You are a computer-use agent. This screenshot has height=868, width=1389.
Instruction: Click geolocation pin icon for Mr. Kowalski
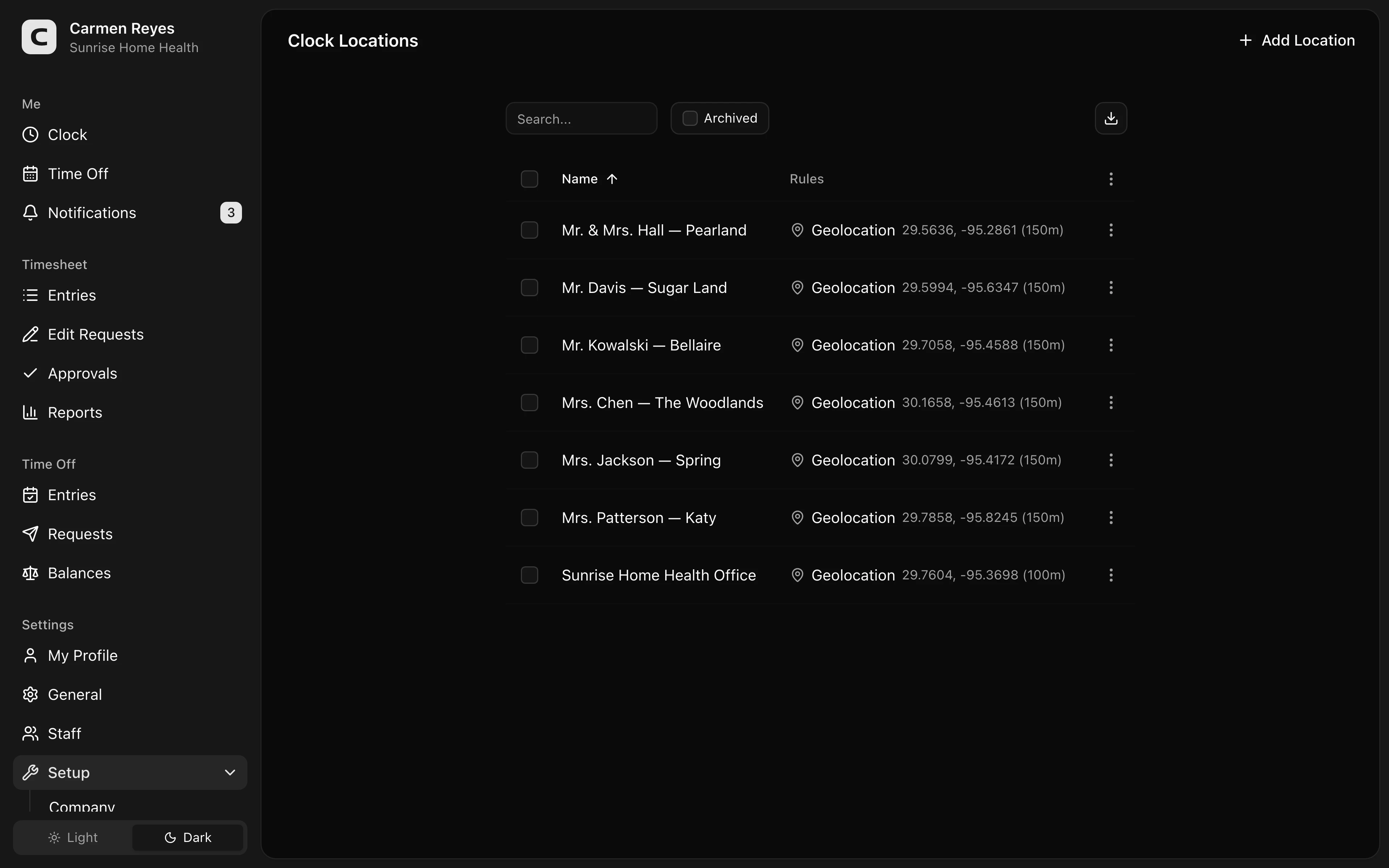click(797, 345)
